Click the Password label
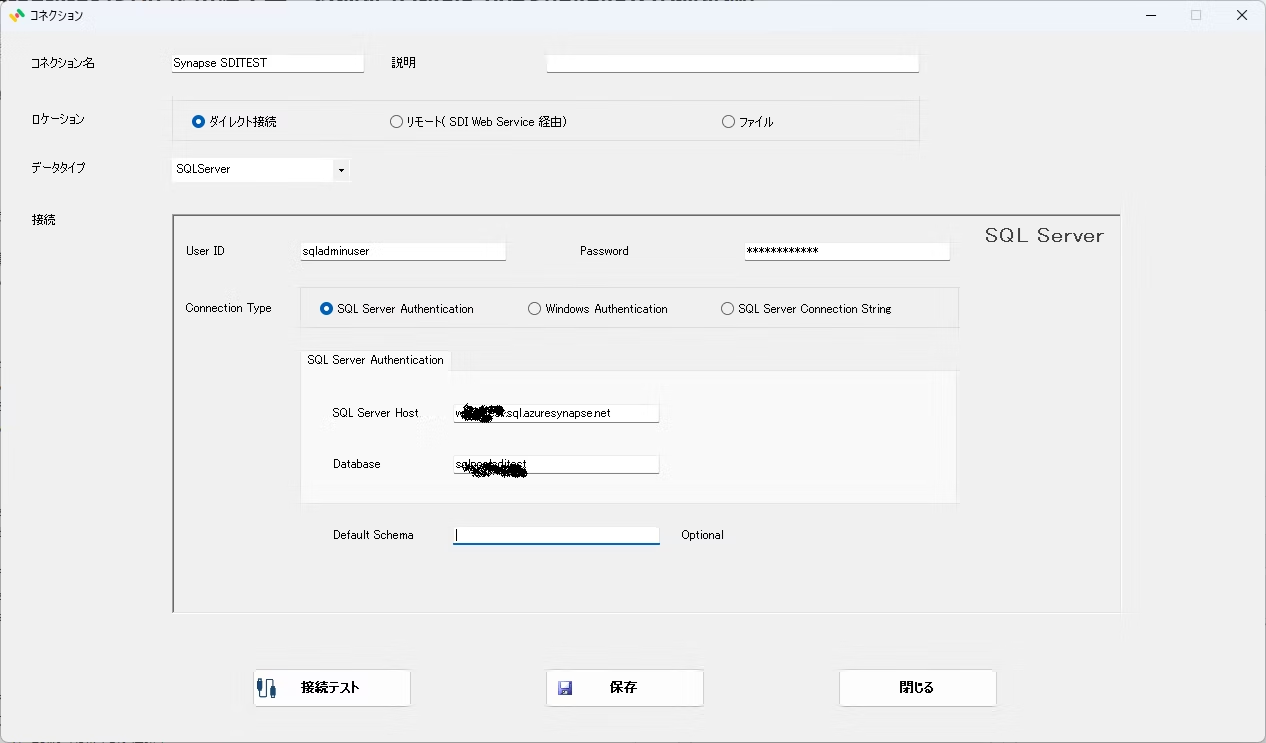Screen dimensions: 1266x743 point(604,251)
